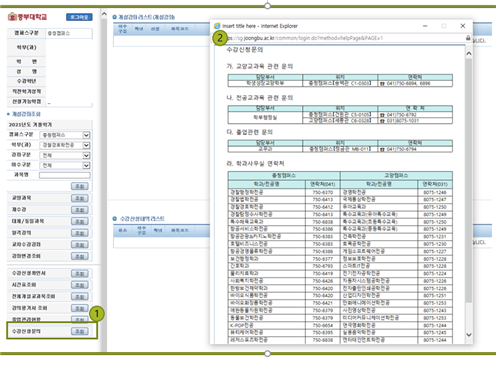Click the phone icon beside 041)750-6794
This screenshot has height=366, width=498.
coord(382,149)
